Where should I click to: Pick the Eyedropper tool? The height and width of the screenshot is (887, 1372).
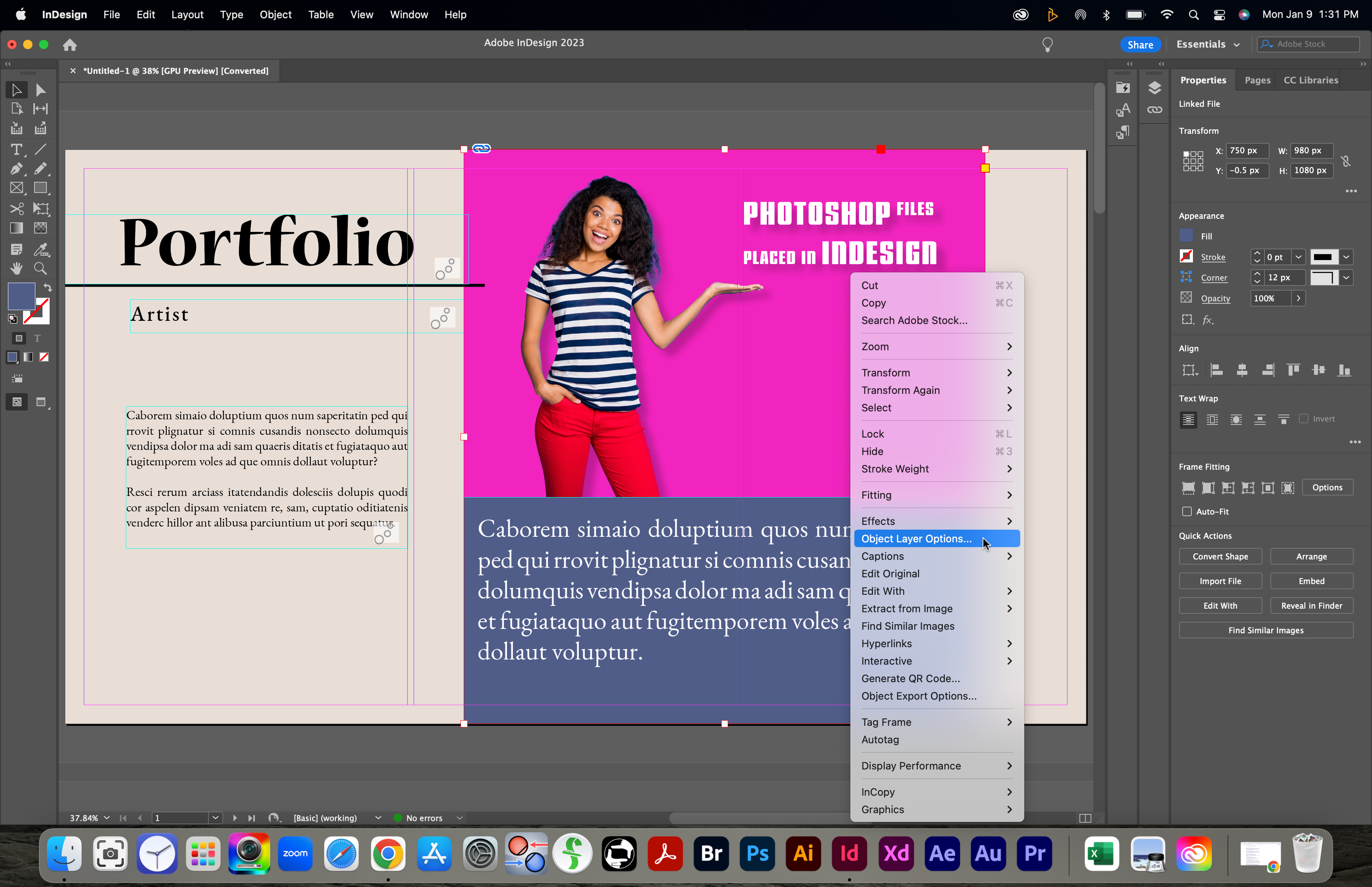click(x=40, y=249)
